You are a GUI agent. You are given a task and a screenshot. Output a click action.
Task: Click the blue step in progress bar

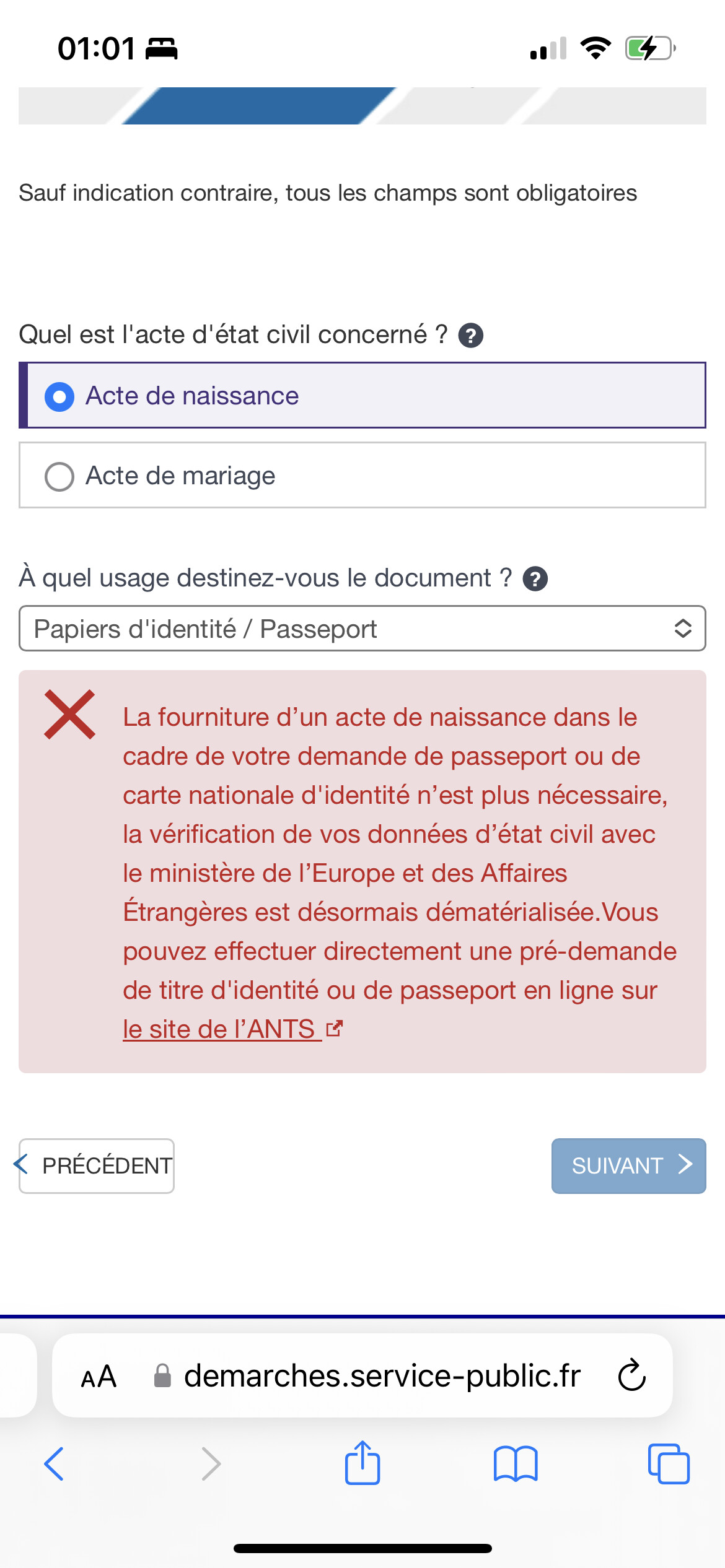258,105
